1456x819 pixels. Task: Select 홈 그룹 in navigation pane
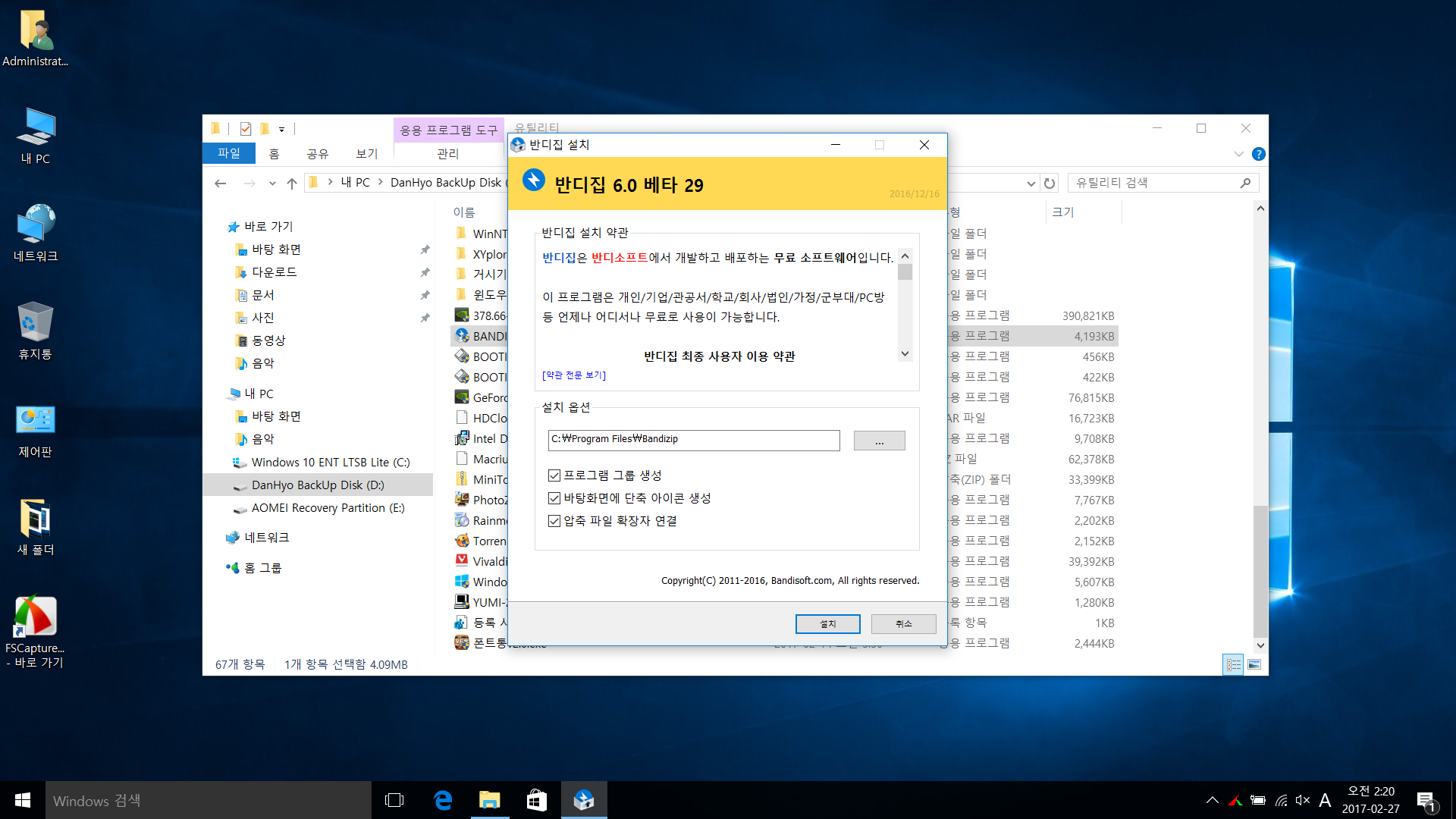point(263,568)
